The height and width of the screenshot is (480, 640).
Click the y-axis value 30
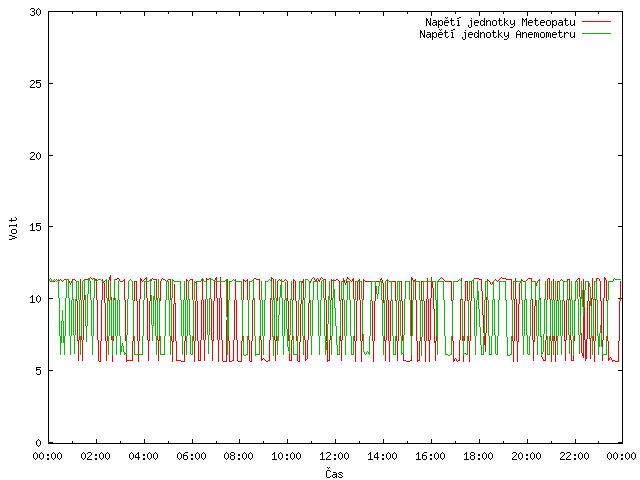(x=36, y=12)
